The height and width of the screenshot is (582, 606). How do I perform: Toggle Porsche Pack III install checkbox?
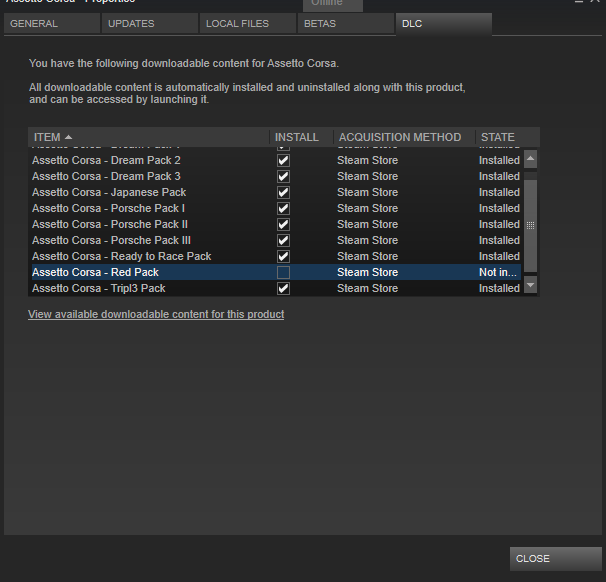coord(283,240)
